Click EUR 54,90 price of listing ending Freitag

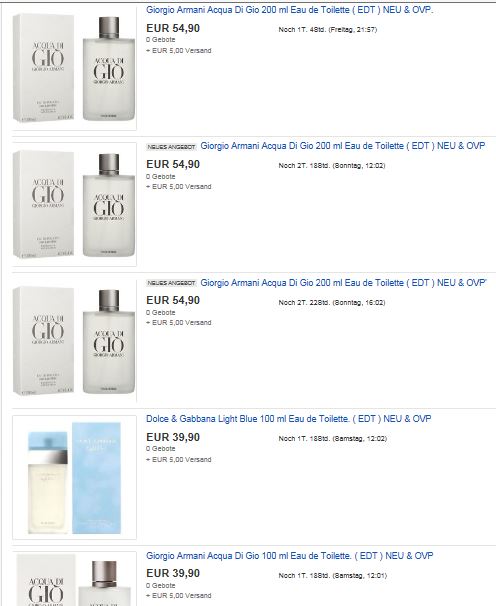tap(173, 28)
